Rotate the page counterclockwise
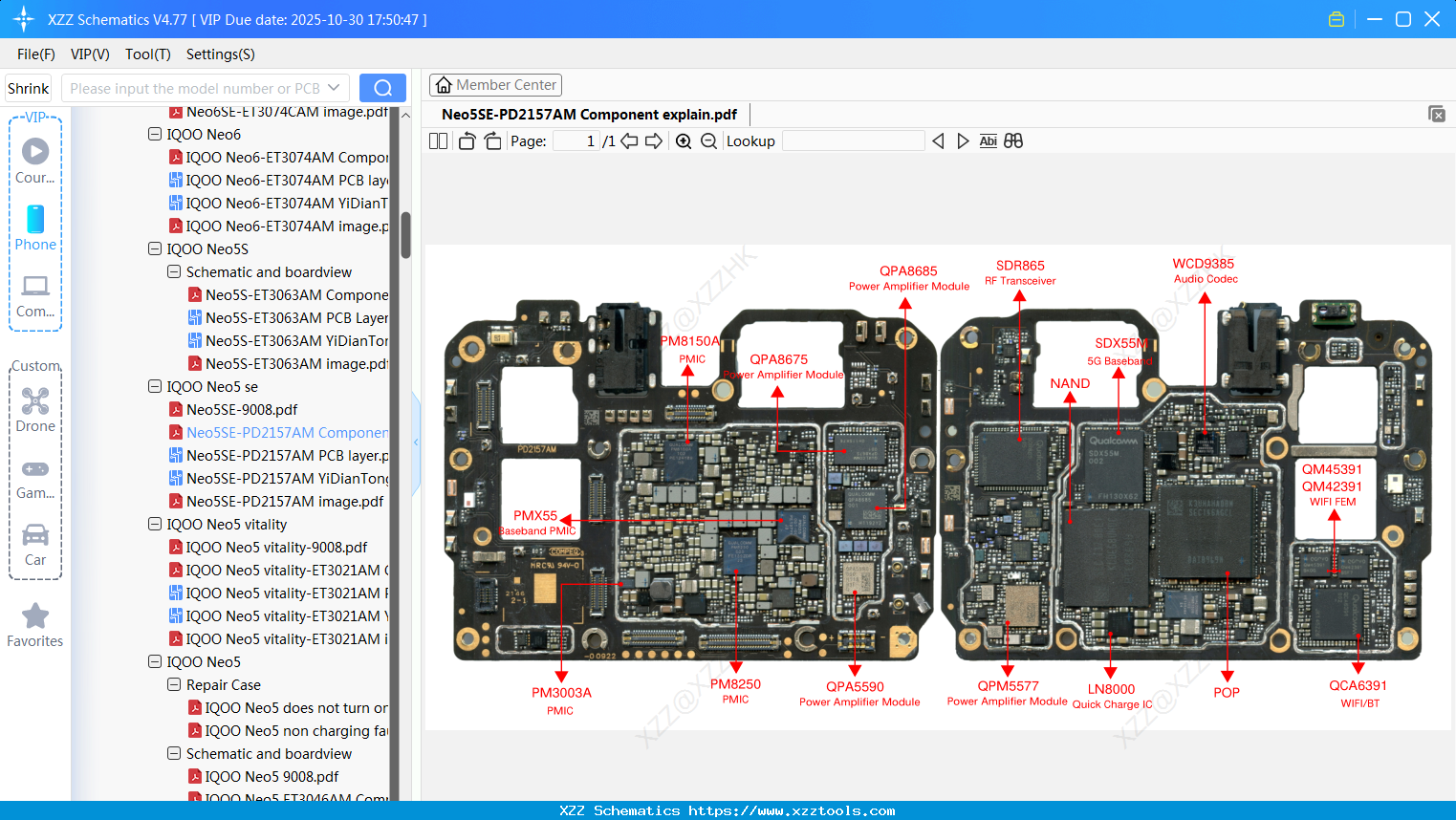Viewport: 1456px width, 820px height. (x=466, y=140)
